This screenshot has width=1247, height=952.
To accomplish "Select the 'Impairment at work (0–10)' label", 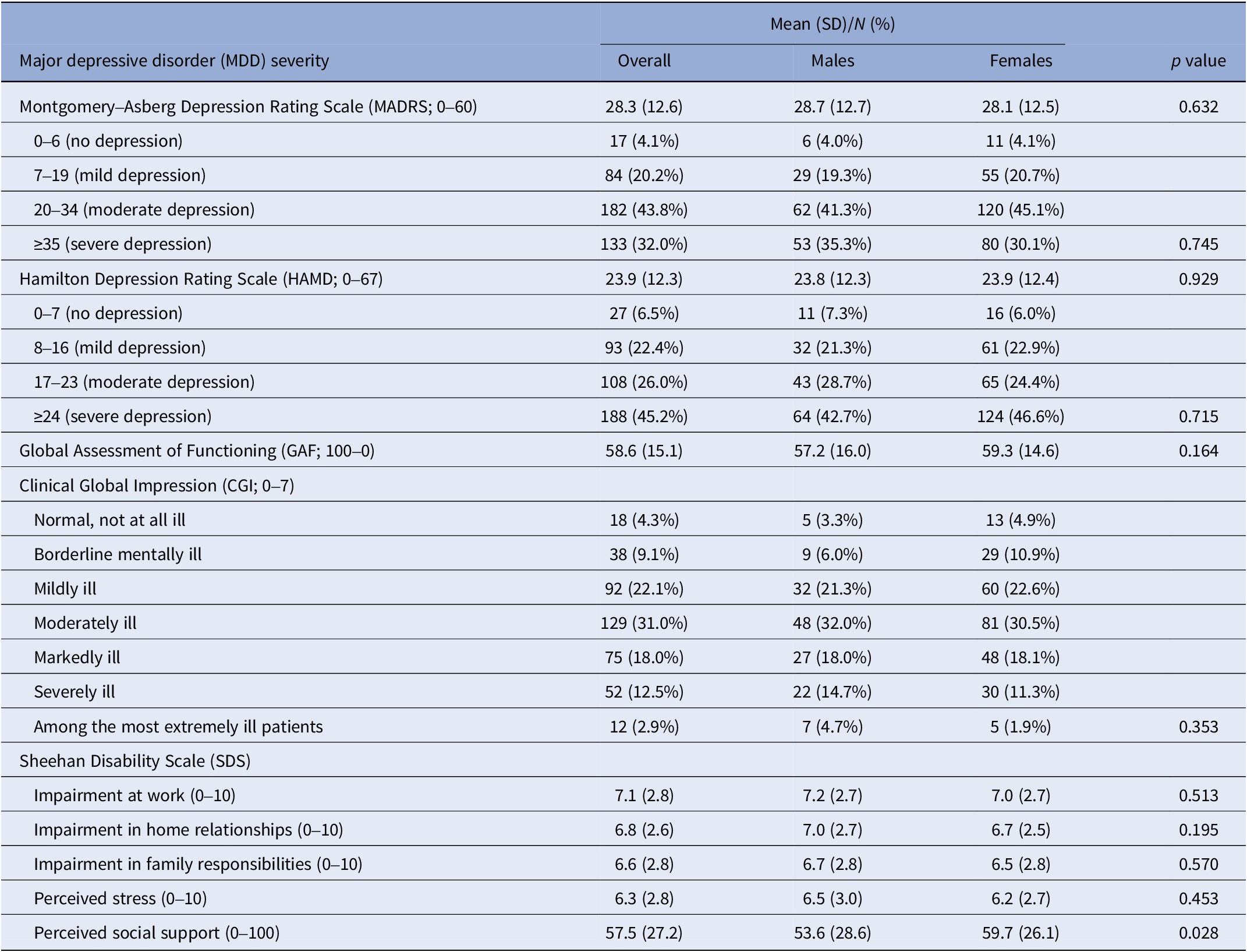I will [x=134, y=795].
